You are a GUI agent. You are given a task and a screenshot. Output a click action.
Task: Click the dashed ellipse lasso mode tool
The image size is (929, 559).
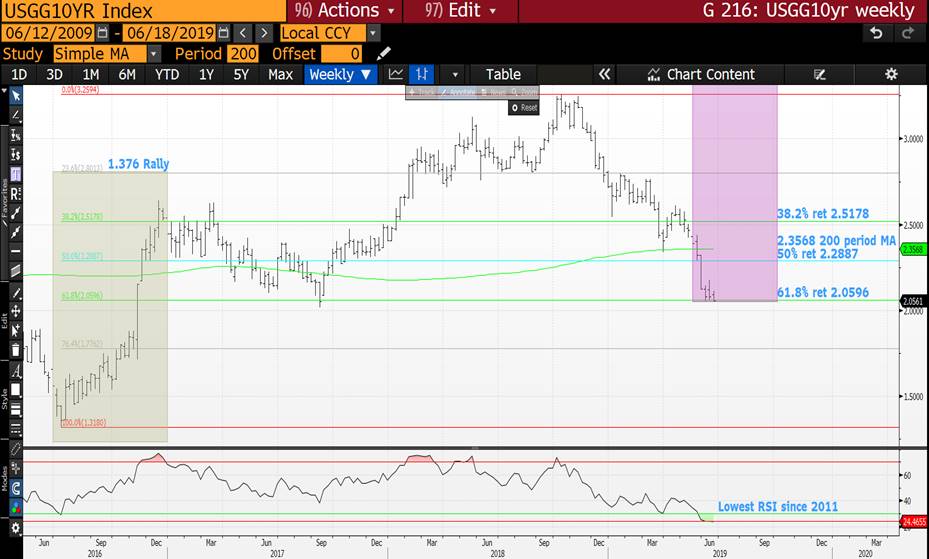pos(15,450)
